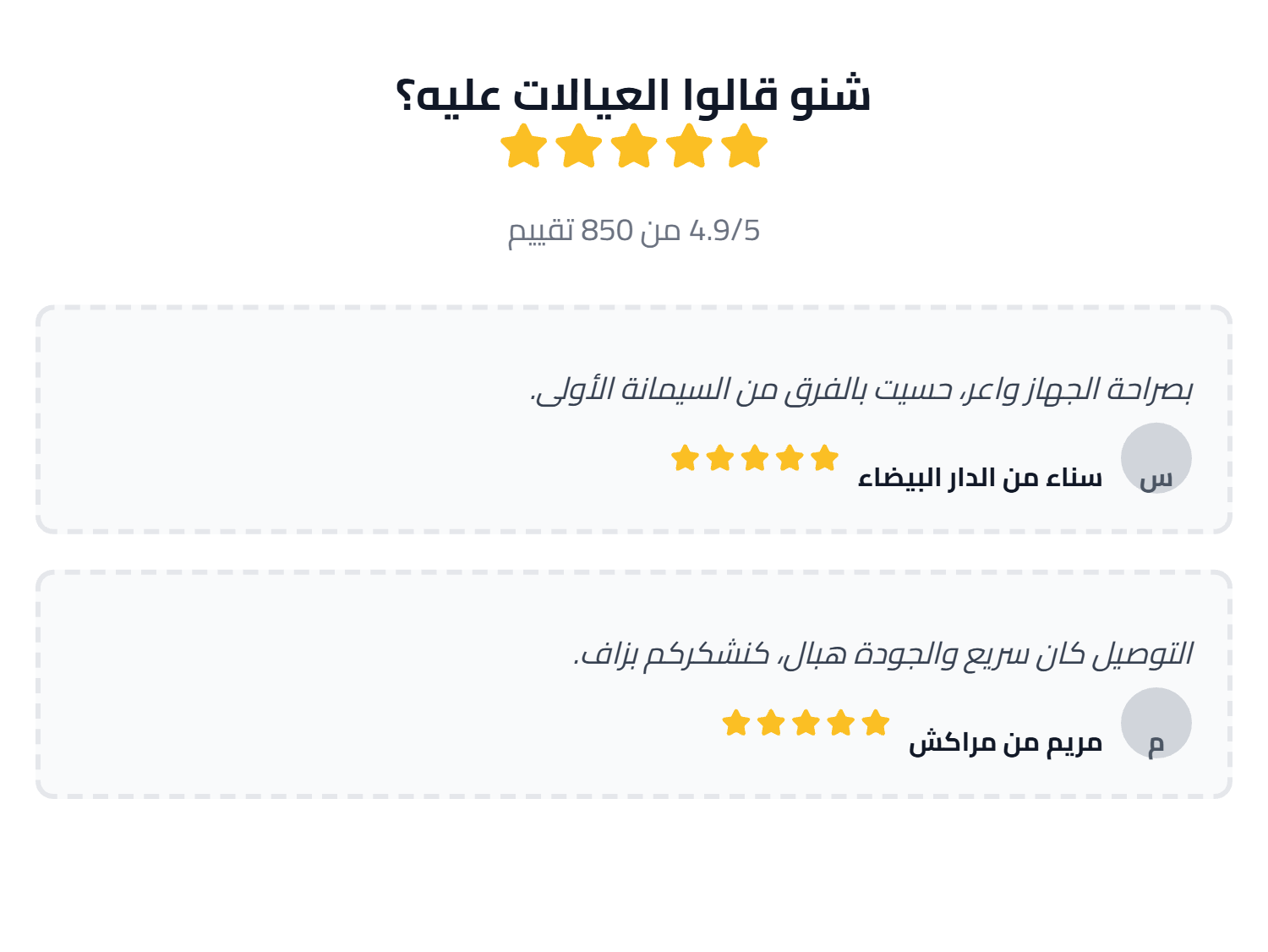Click the rightmost star in Sanaa's rating
The height and width of the screenshot is (952, 1268).
824,458
